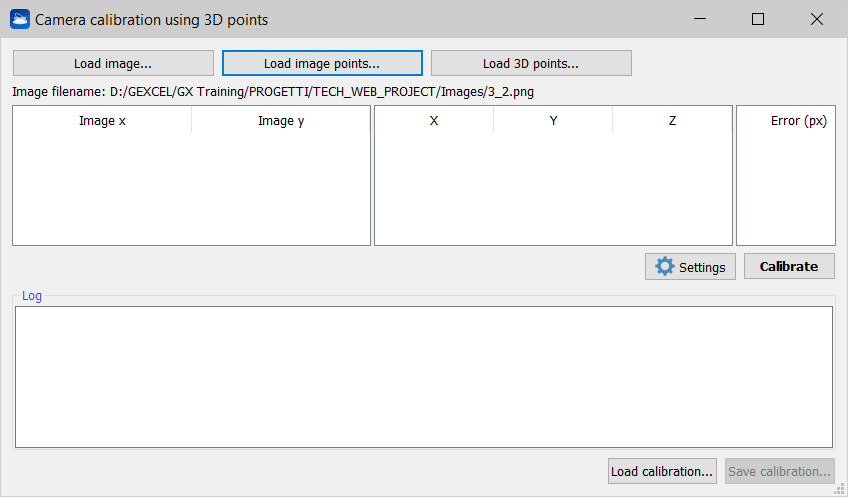The image size is (848, 497).
Task: Open the Load calibration... dialog
Action: click(x=662, y=471)
